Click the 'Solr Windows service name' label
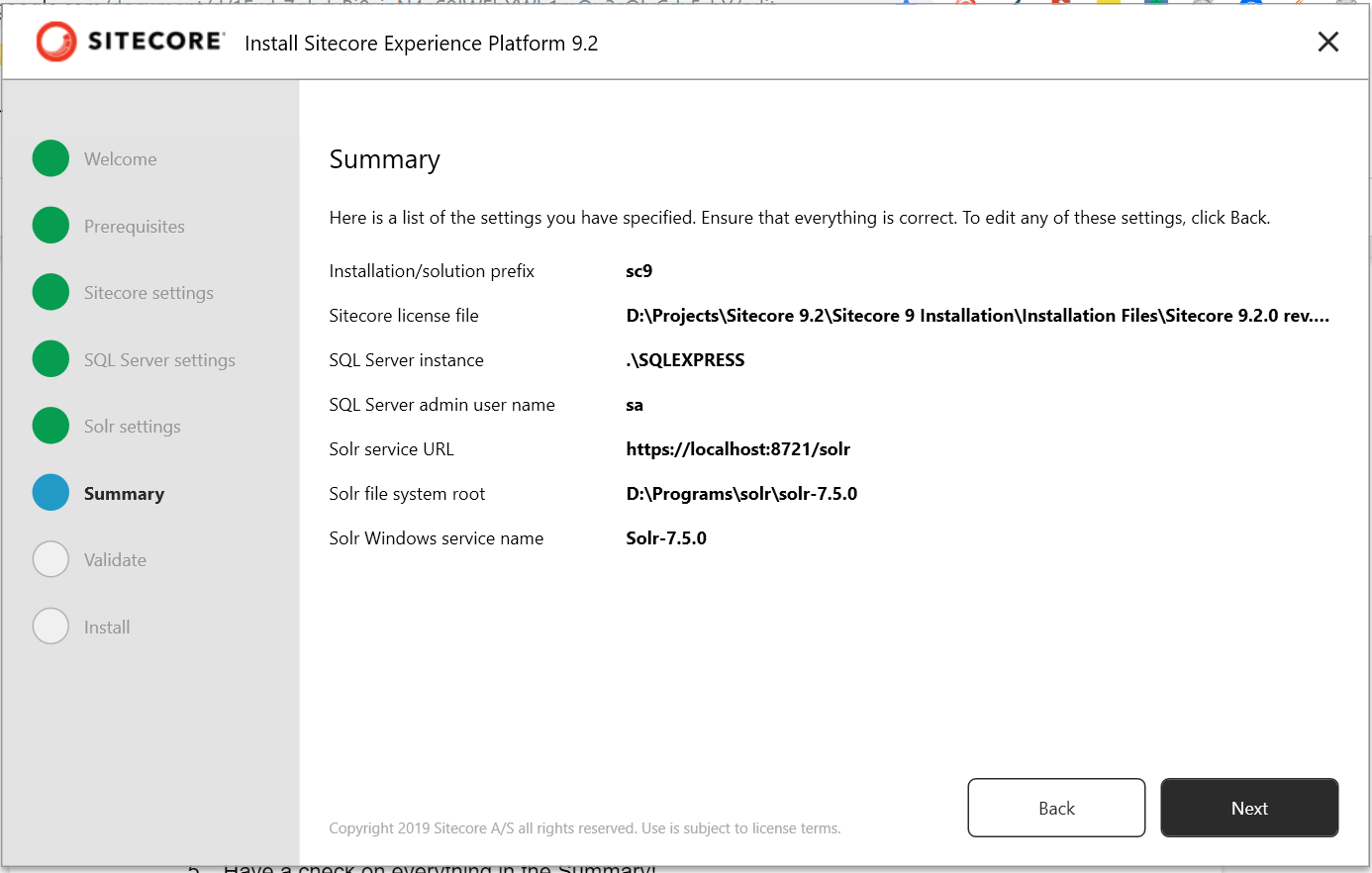This screenshot has height=873, width=1372. [x=437, y=538]
